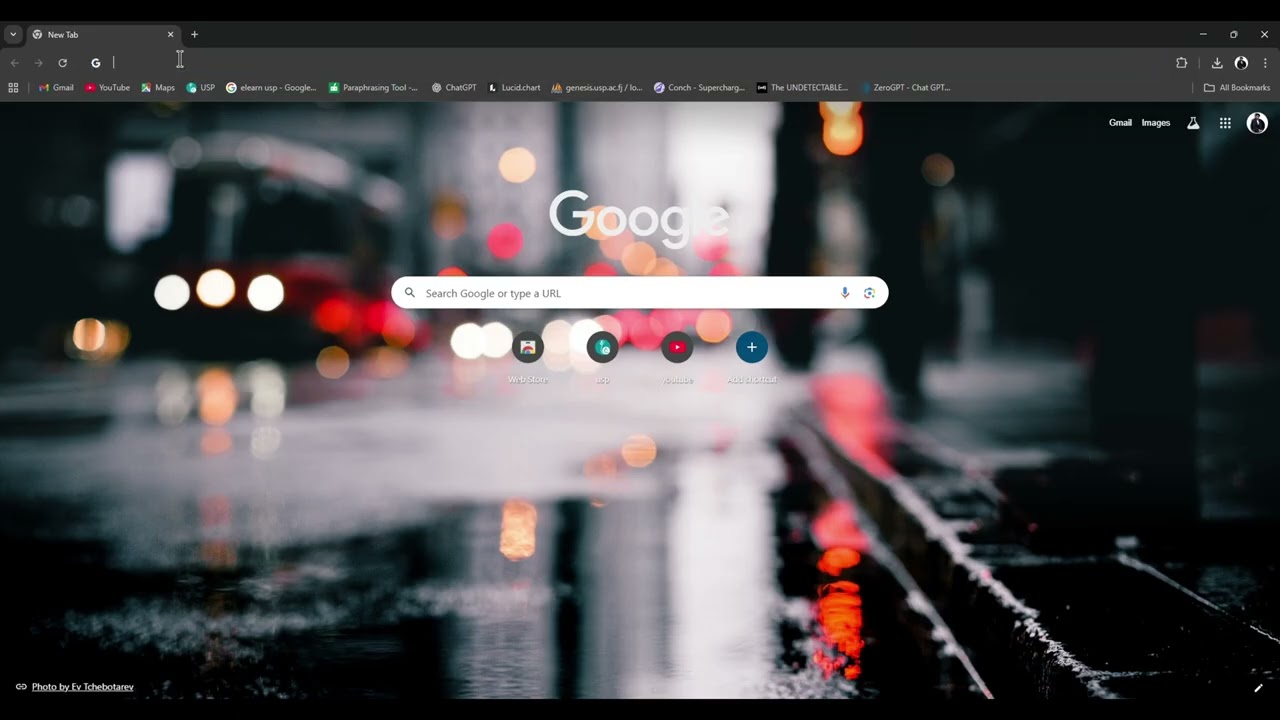1280x720 pixels.
Task: Open the tab search dropdown arrow
Action: click(13, 34)
